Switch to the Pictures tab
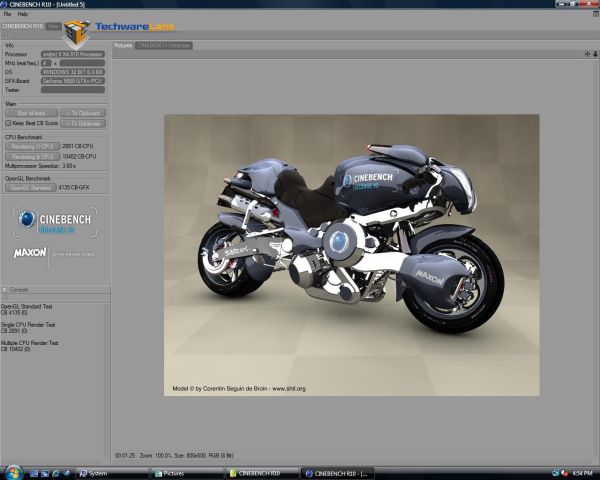Image resolution: width=600 pixels, height=480 pixels. click(123, 46)
